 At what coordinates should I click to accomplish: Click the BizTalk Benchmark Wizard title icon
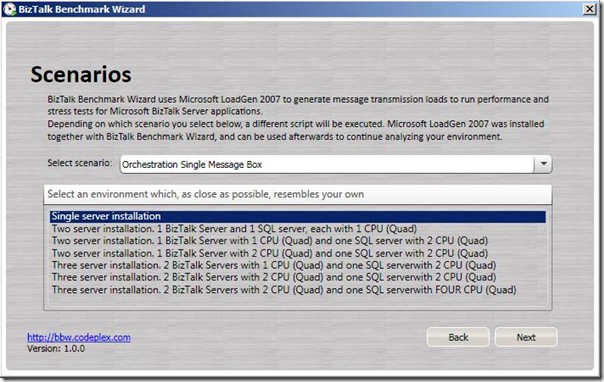pyautogui.click(x=9, y=9)
